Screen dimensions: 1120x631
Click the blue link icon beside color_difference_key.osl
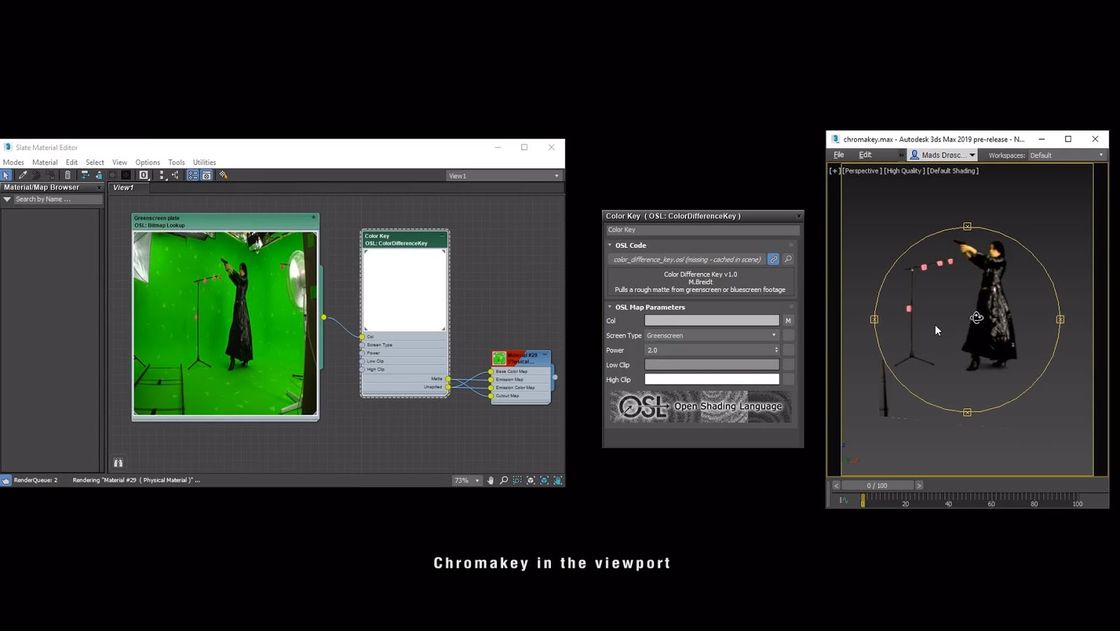point(774,259)
